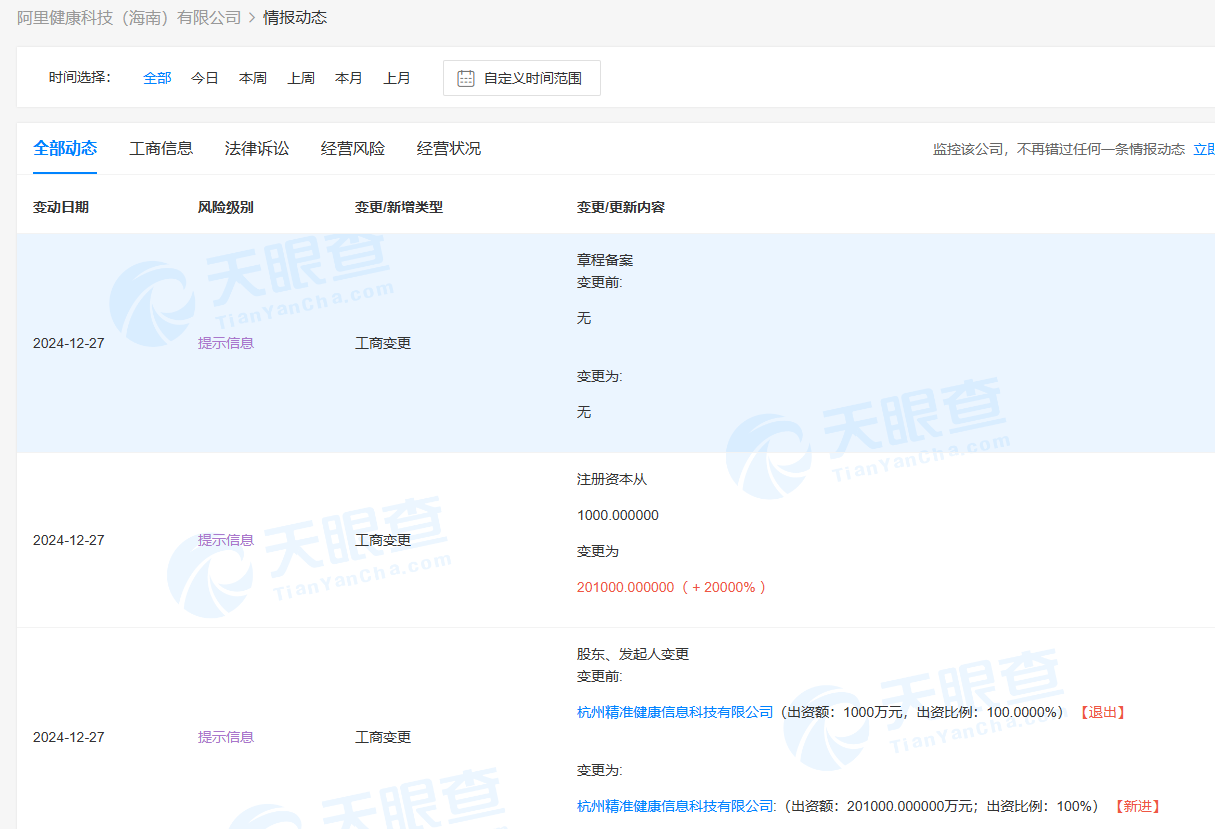The height and width of the screenshot is (829, 1215).
Task: Open 自定义时间范围 picker button
Action: click(522, 78)
